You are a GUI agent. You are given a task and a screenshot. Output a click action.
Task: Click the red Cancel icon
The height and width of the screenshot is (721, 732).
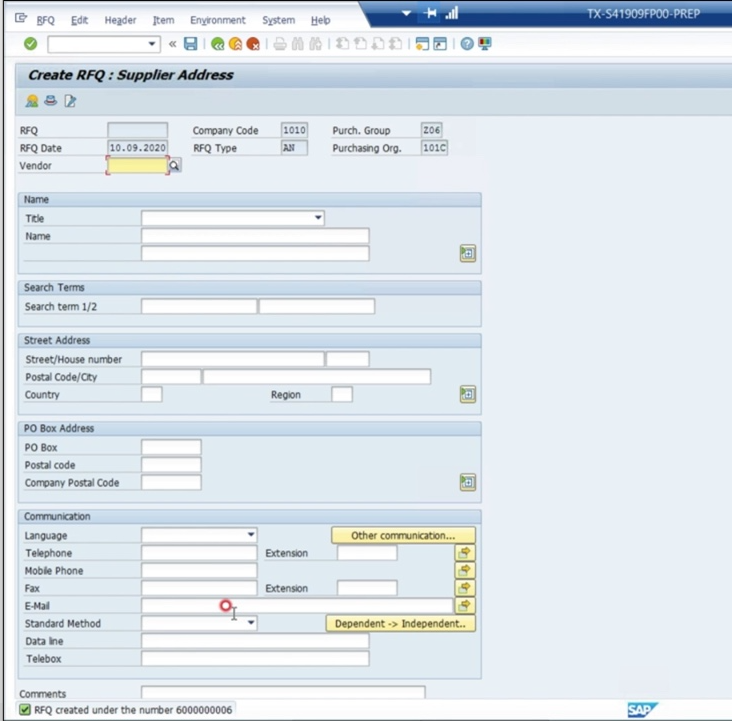coord(253,44)
